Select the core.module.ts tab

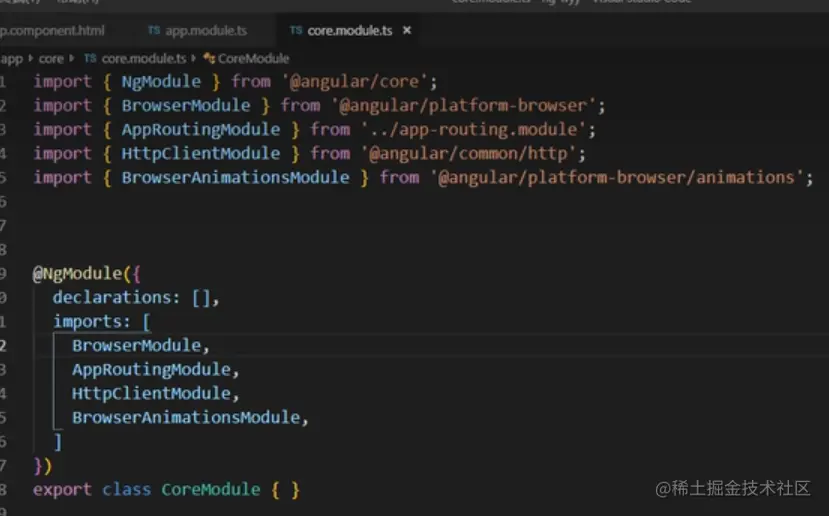[349, 31]
